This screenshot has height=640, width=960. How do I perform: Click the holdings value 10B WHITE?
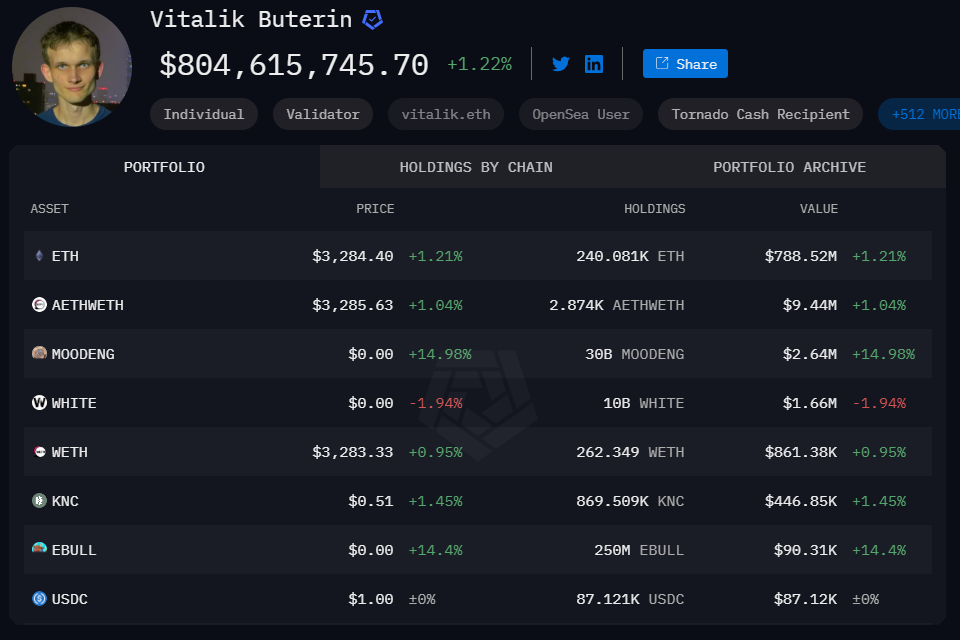click(x=643, y=403)
